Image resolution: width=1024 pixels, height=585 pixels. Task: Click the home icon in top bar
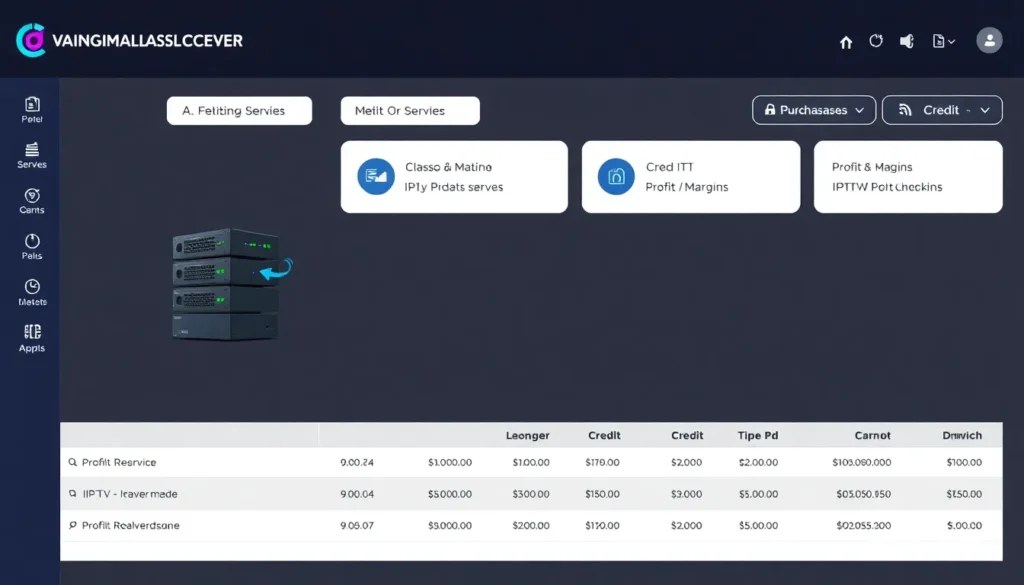[846, 42]
